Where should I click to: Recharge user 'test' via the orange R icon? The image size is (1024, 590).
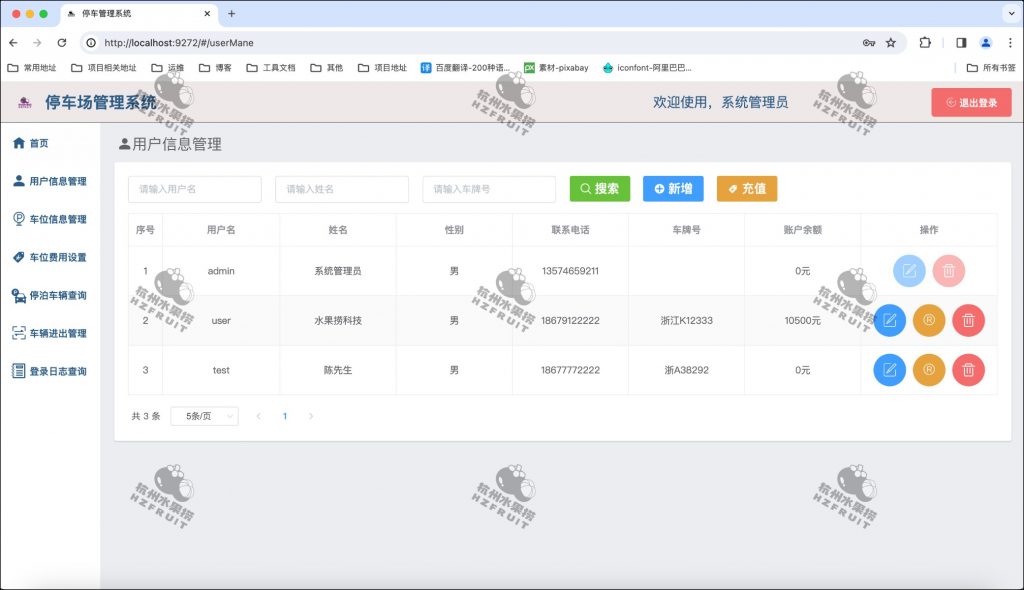[929, 370]
